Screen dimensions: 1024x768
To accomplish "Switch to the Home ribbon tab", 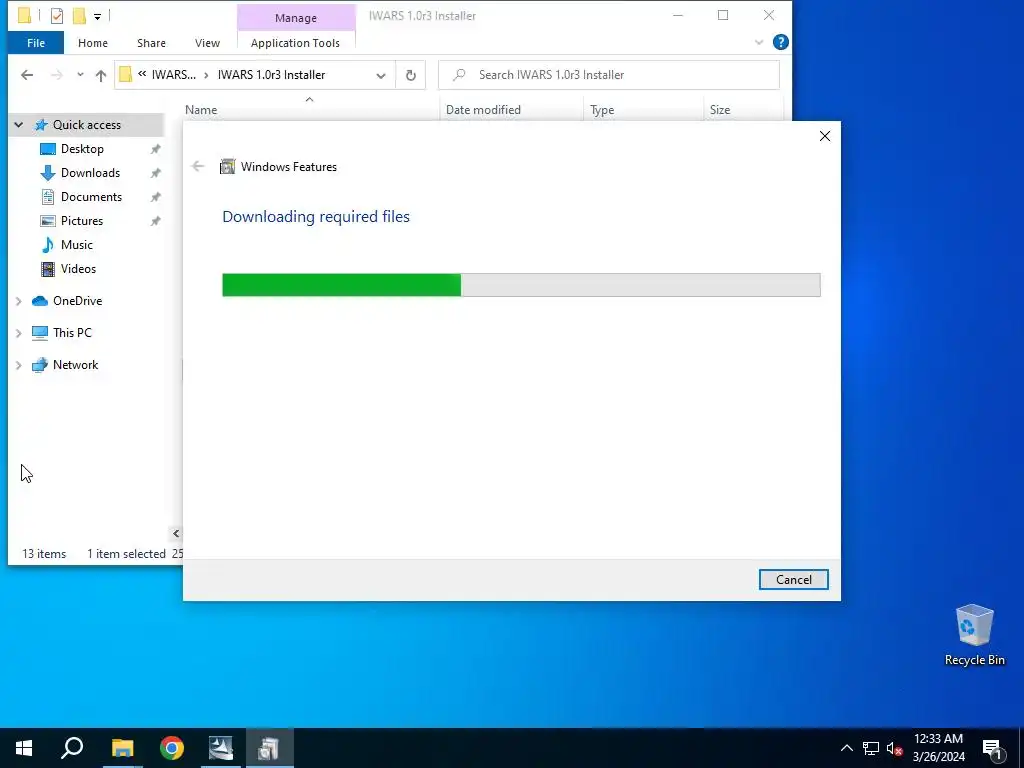I will pyautogui.click(x=93, y=43).
